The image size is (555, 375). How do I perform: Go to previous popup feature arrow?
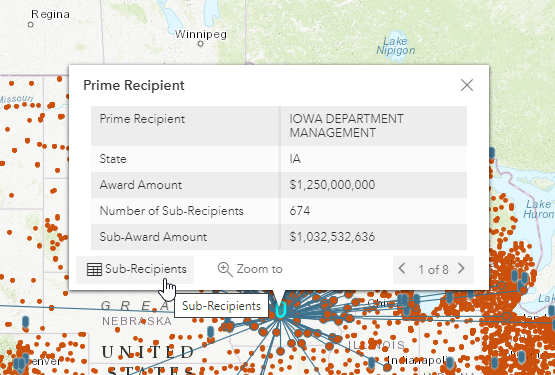402,269
